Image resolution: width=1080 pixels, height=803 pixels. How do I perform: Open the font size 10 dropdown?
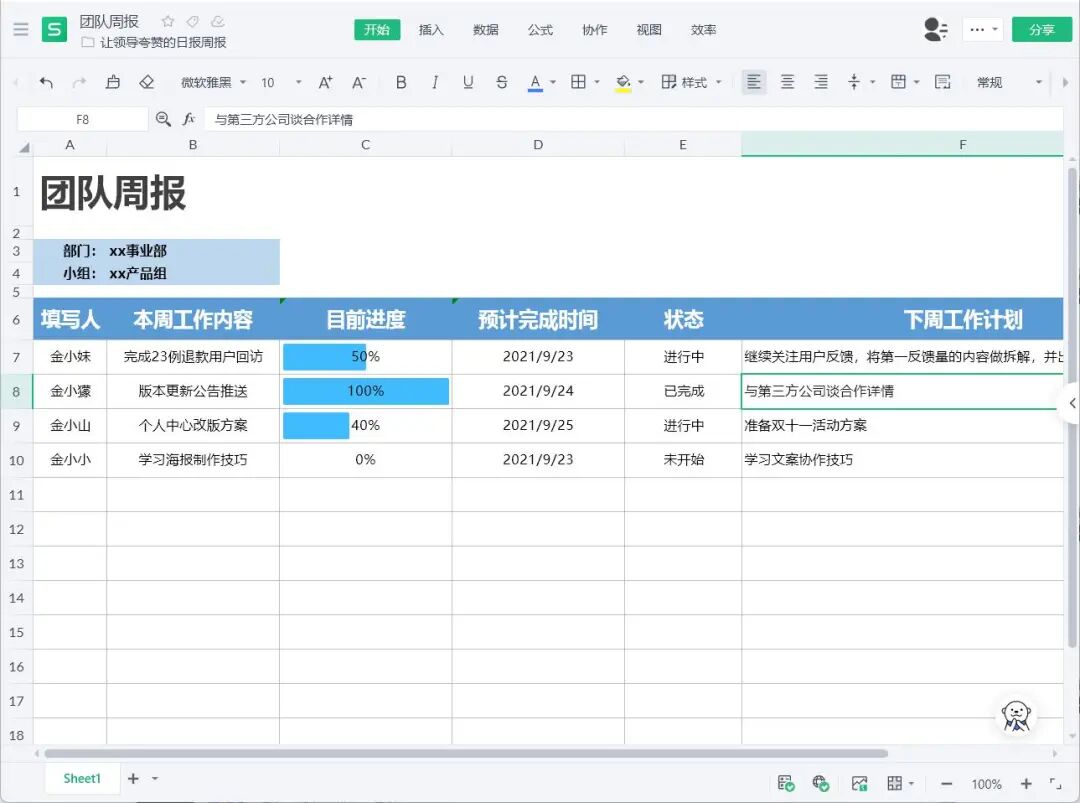[281, 83]
